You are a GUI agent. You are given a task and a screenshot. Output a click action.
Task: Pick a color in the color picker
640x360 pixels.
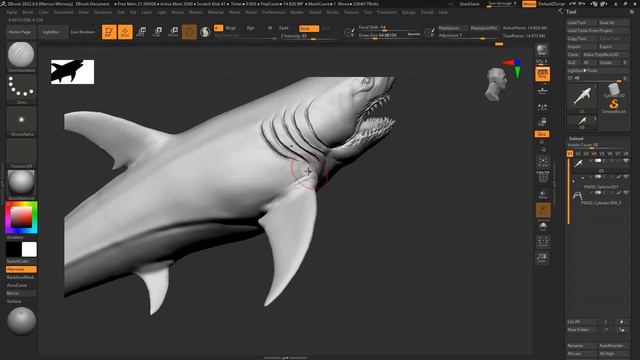click(x=21, y=217)
